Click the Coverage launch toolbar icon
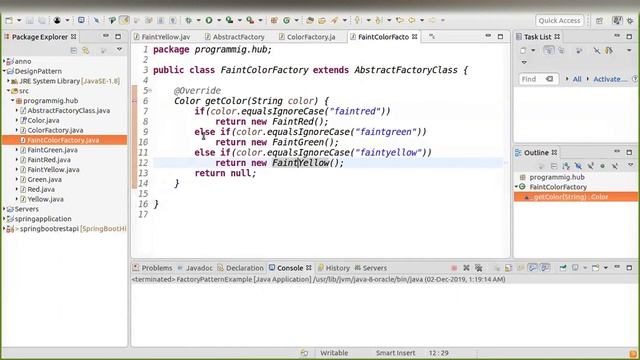The image size is (640, 360). pos(229,20)
